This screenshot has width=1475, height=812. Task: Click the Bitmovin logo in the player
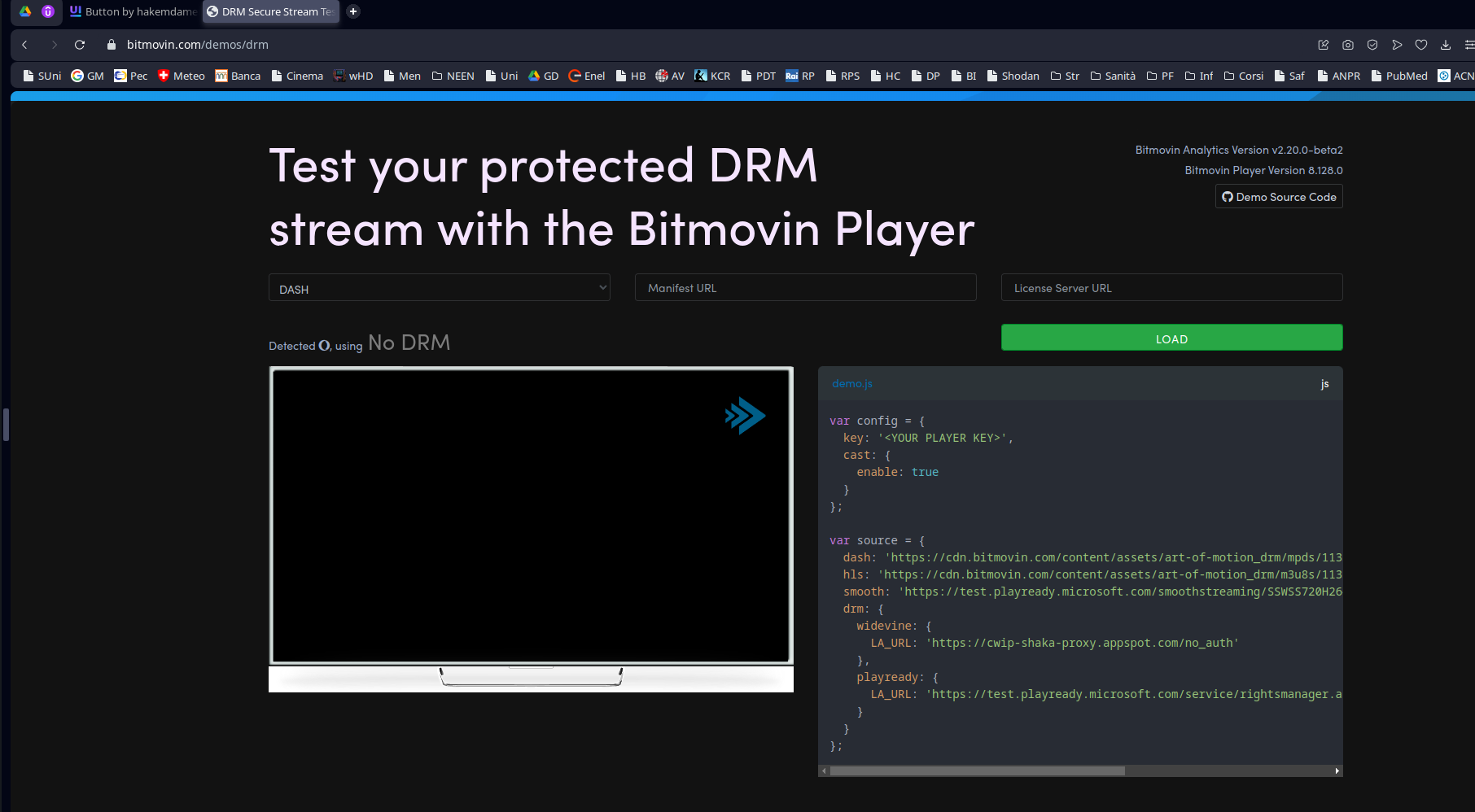pyautogui.click(x=745, y=416)
